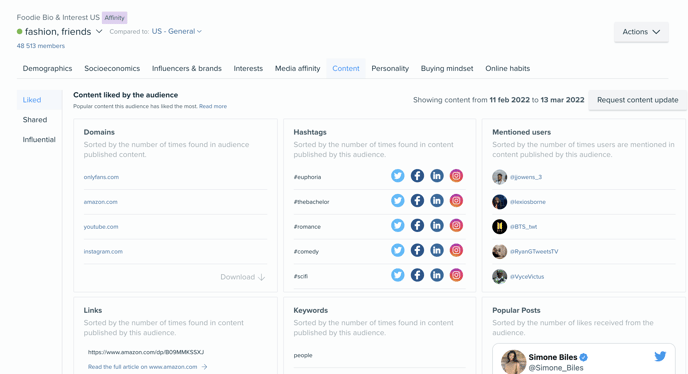Open the US - General comparison dropdown
The height and width of the screenshot is (374, 688).
[x=176, y=31]
